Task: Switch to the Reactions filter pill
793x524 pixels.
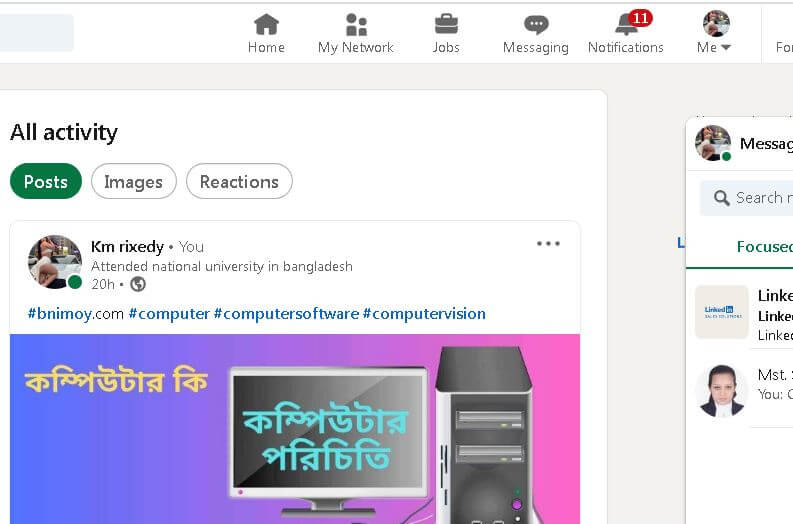Action: pyautogui.click(x=239, y=181)
